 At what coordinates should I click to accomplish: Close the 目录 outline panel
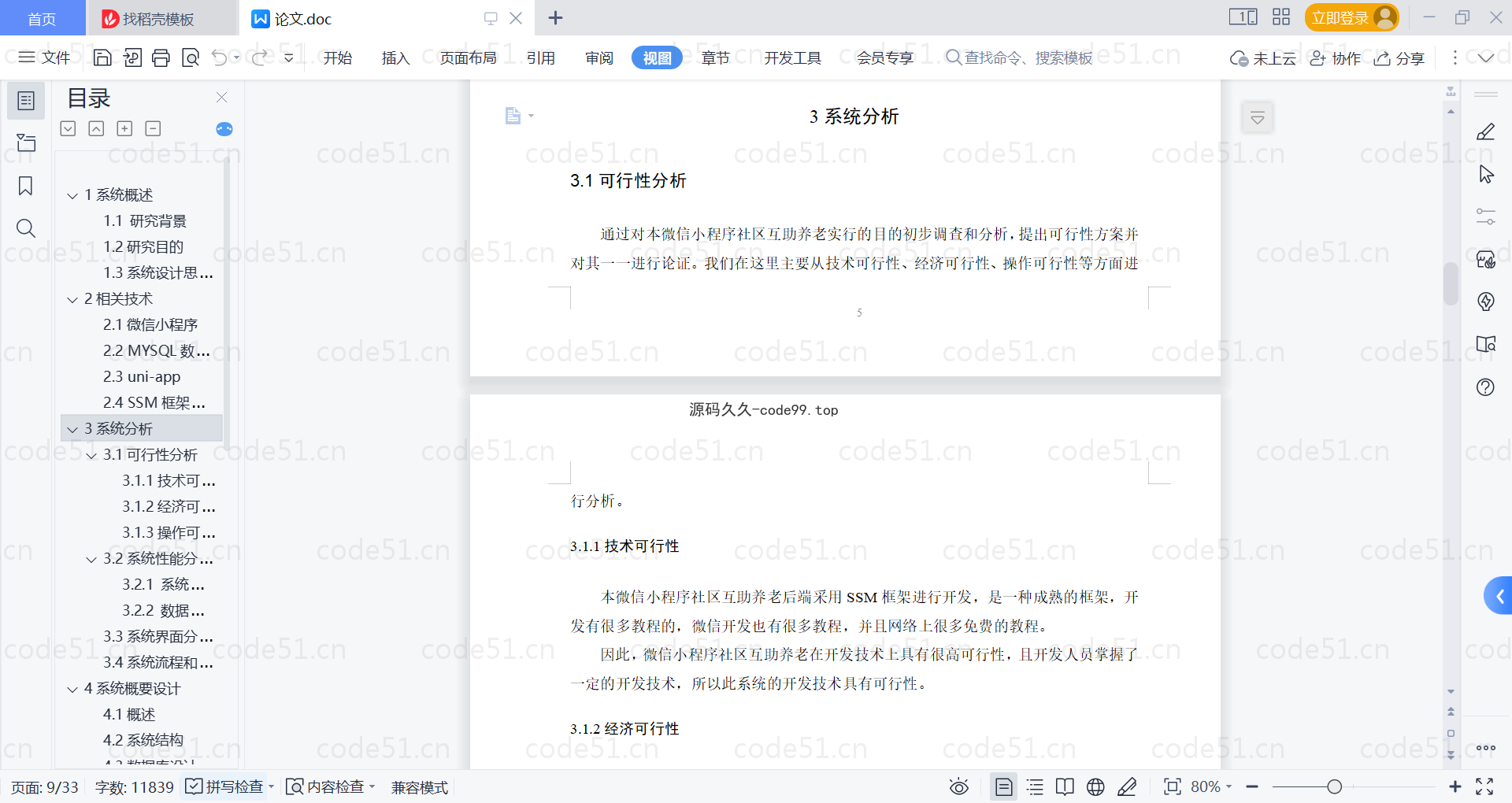pyautogui.click(x=221, y=98)
